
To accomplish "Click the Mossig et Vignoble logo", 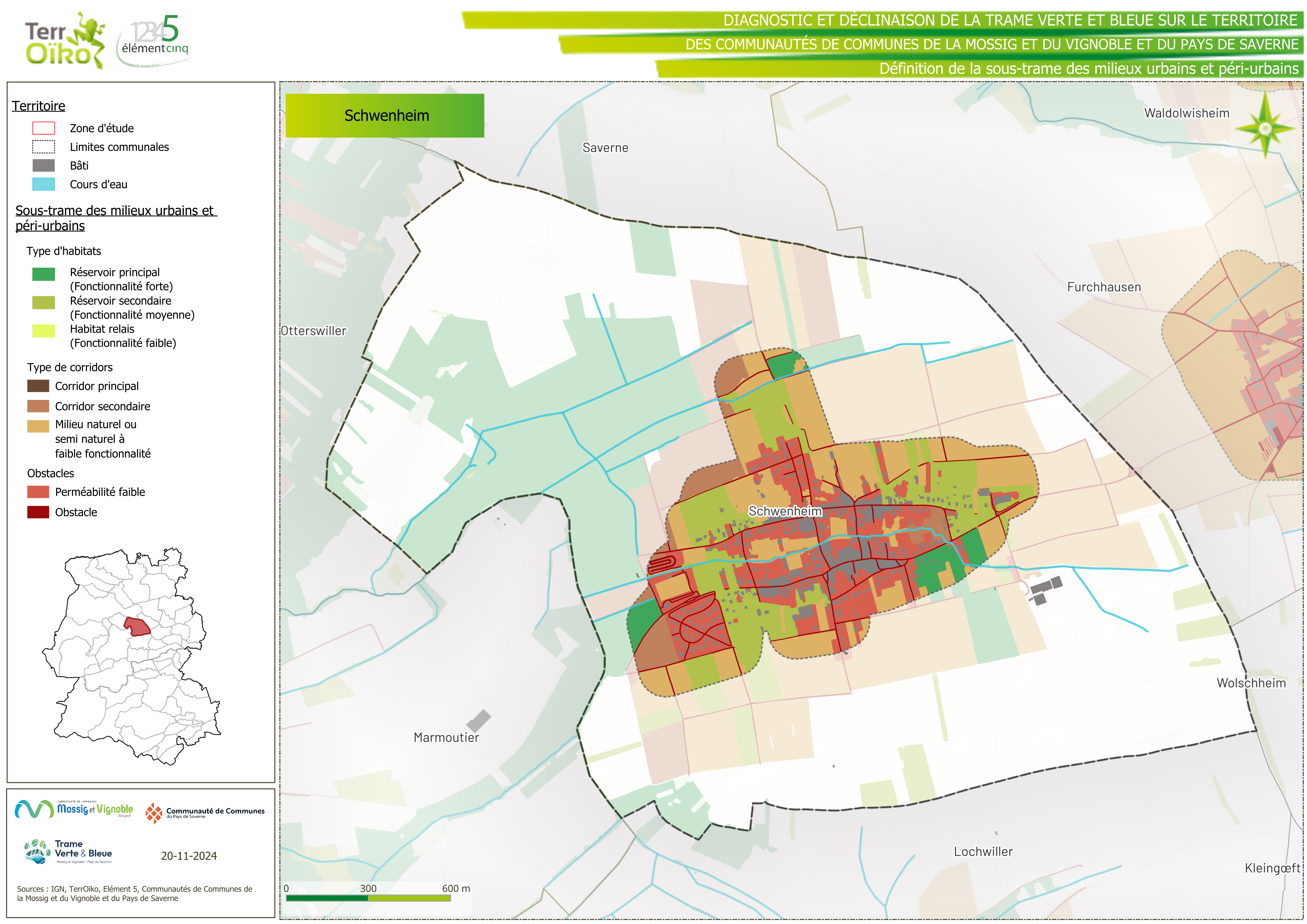I will [x=74, y=809].
